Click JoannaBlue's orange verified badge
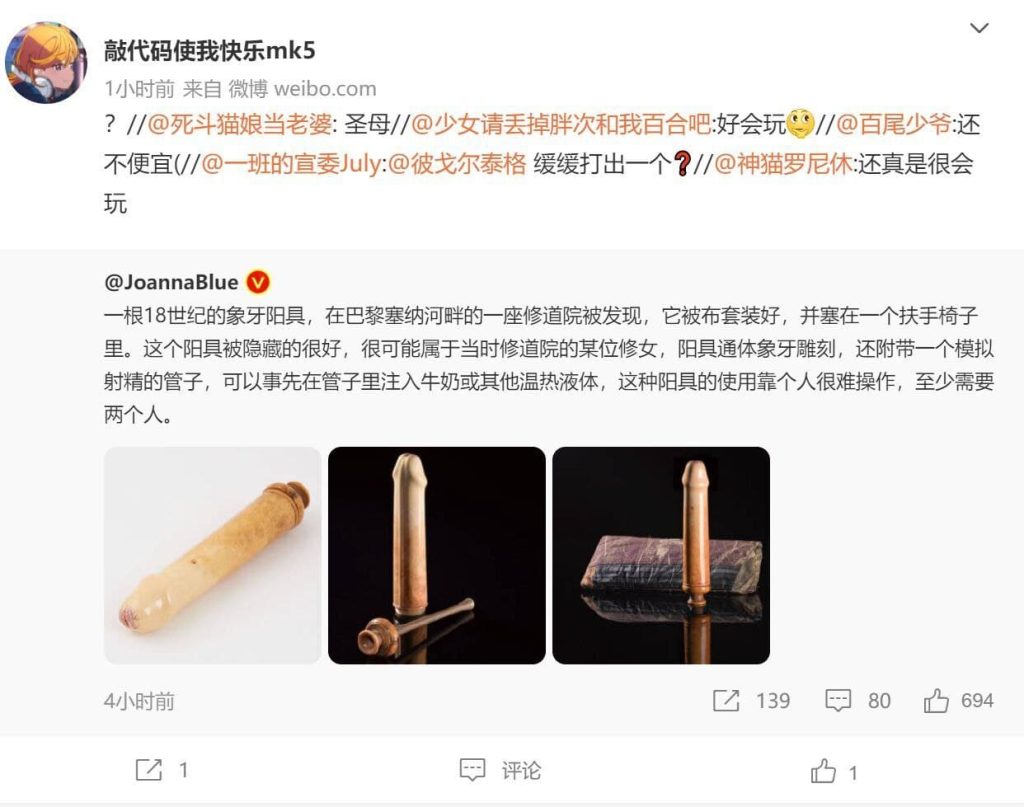This screenshot has height=807, width=1024. pyautogui.click(x=258, y=282)
